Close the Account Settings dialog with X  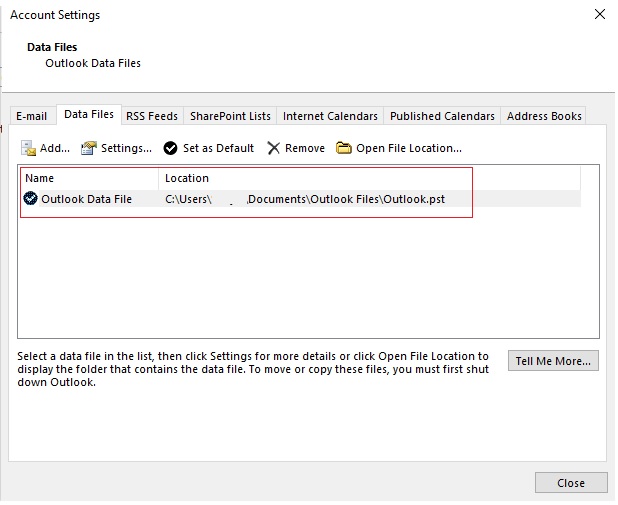point(599,14)
